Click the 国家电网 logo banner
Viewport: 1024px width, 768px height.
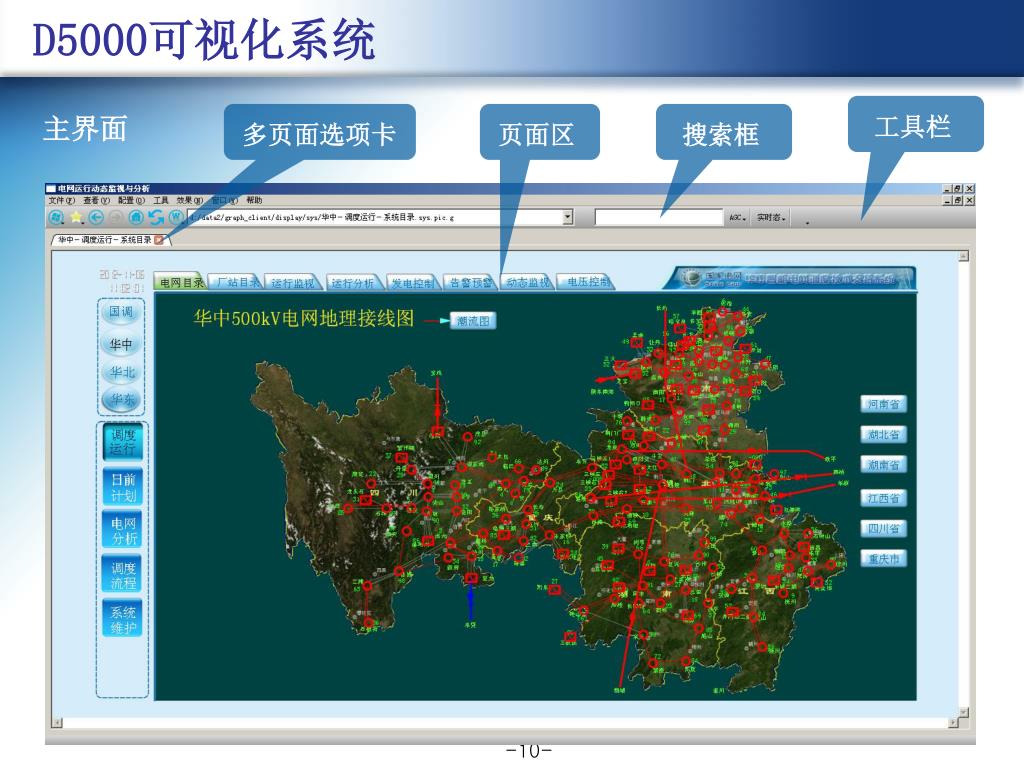[x=790, y=278]
